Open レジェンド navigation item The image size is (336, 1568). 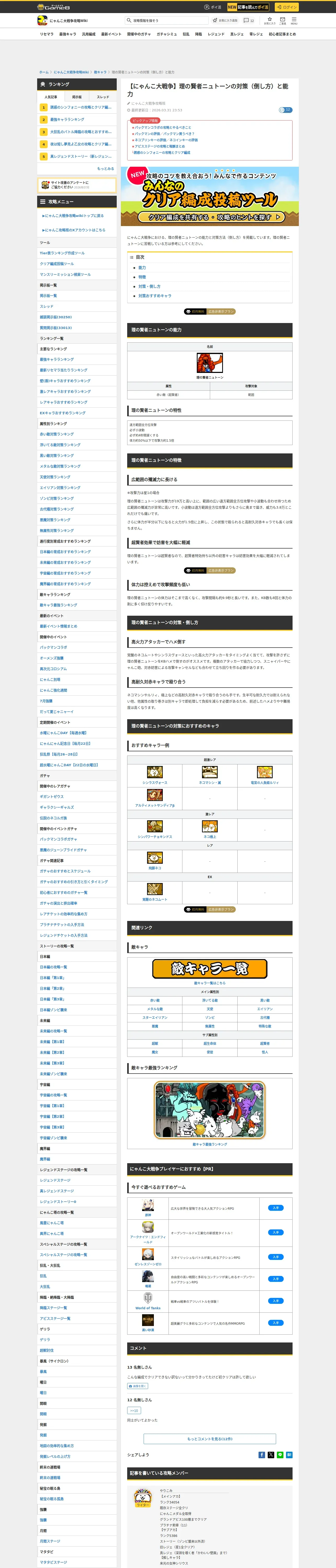click(x=216, y=34)
